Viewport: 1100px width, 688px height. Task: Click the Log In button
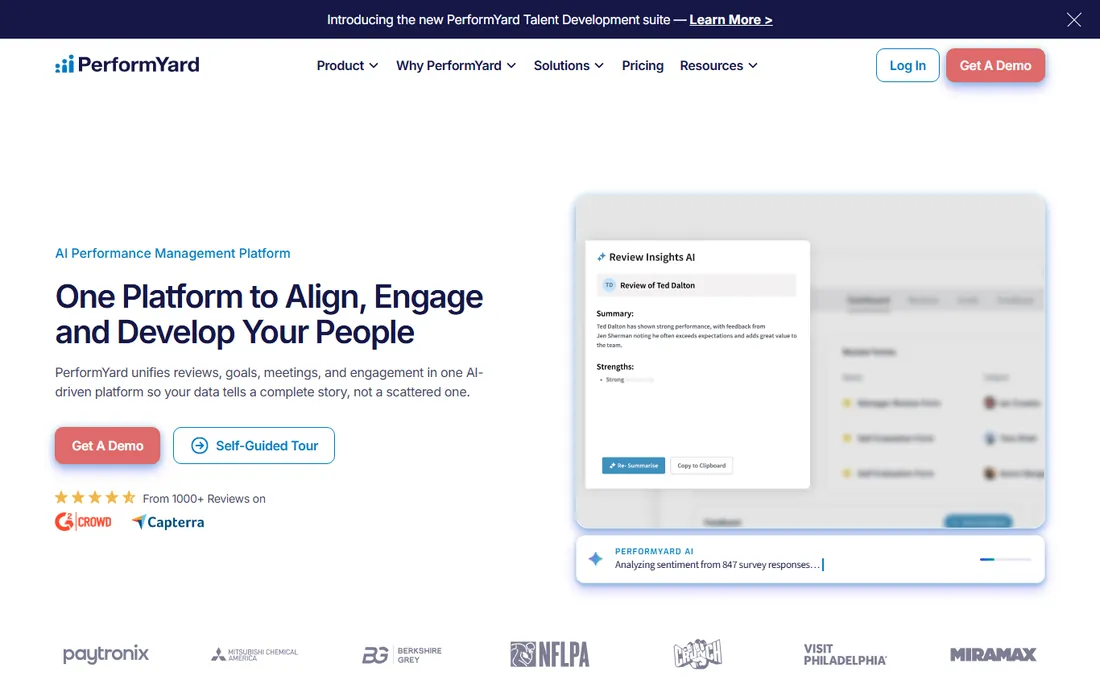coord(907,65)
